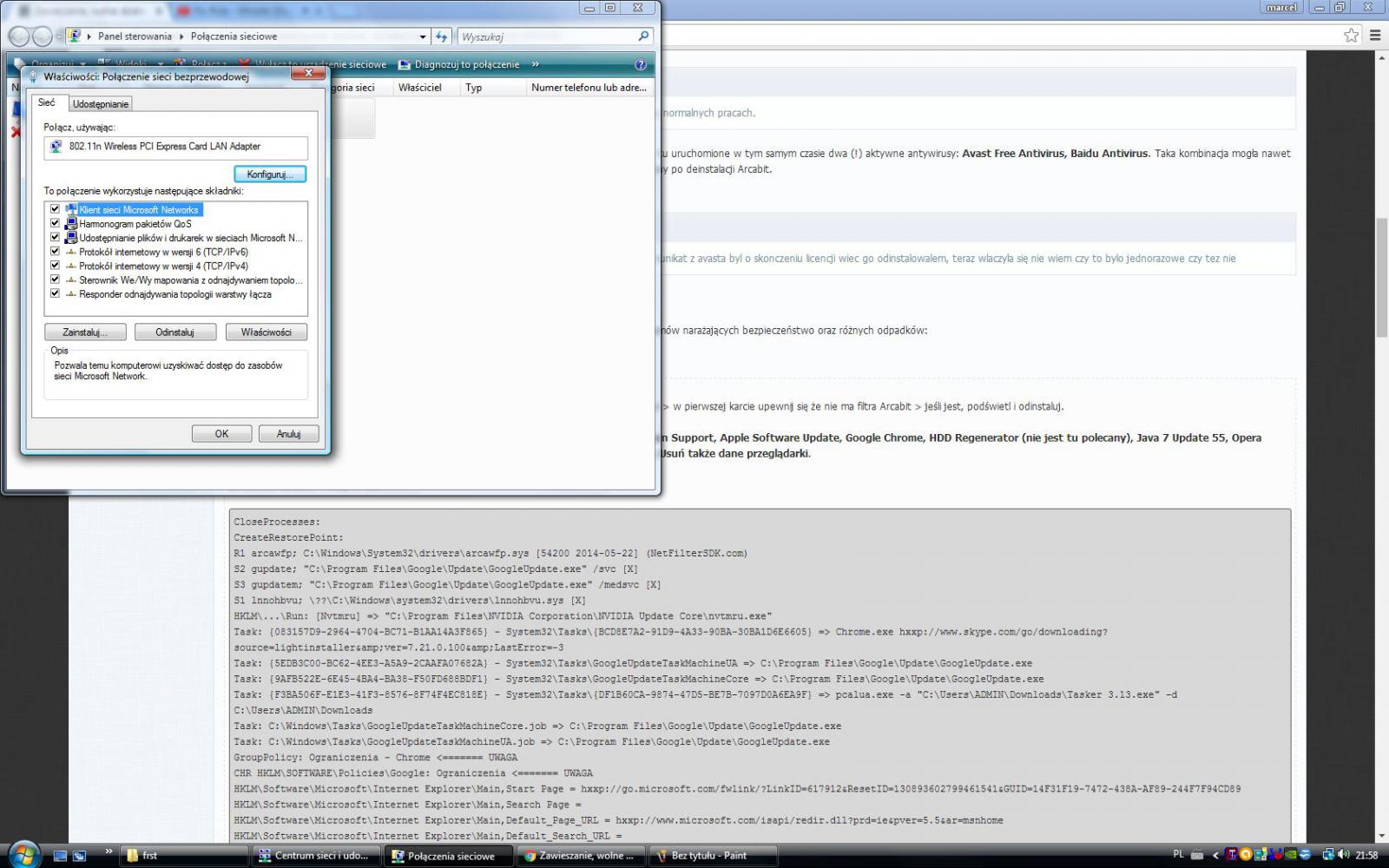1389x868 pixels.
Task: Click the Właściwości button in dialog
Action: [267, 332]
